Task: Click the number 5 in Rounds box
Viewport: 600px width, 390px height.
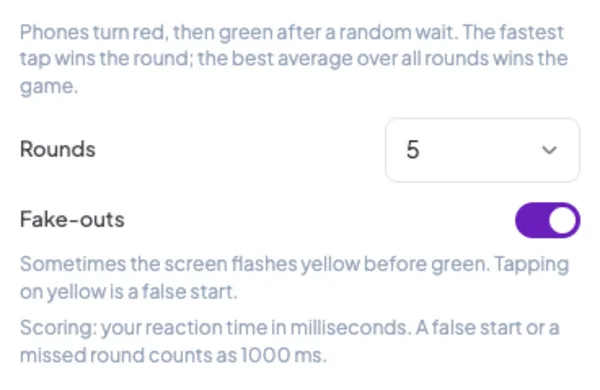Action: pos(412,150)
